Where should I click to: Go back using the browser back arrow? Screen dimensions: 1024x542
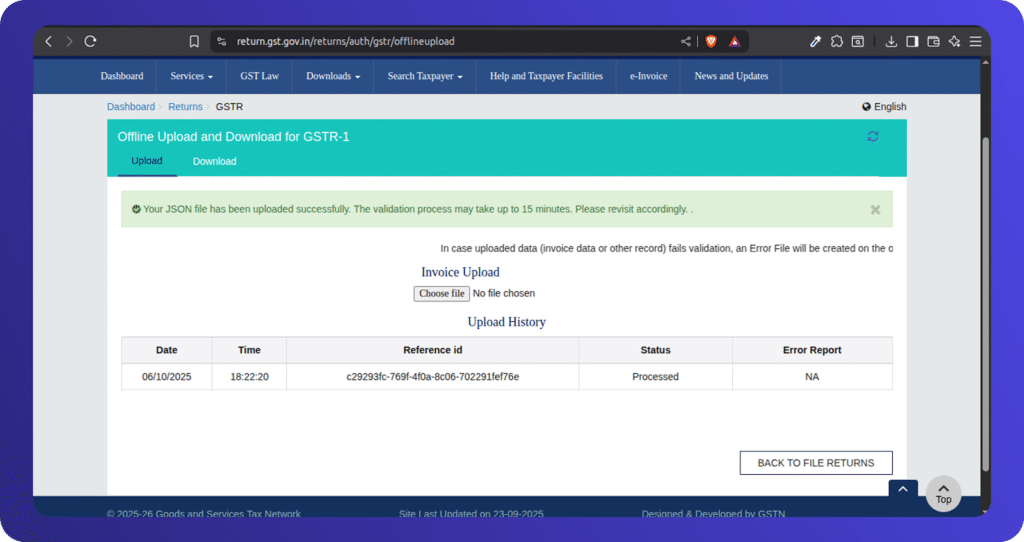pyautogui.click(x=48, y=41)
